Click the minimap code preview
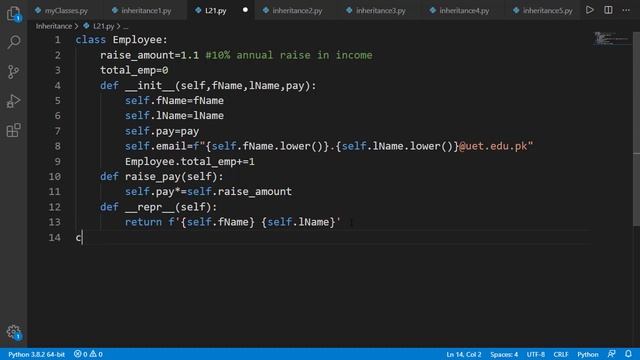Viewport: 640px width, 360px height. 611,39
